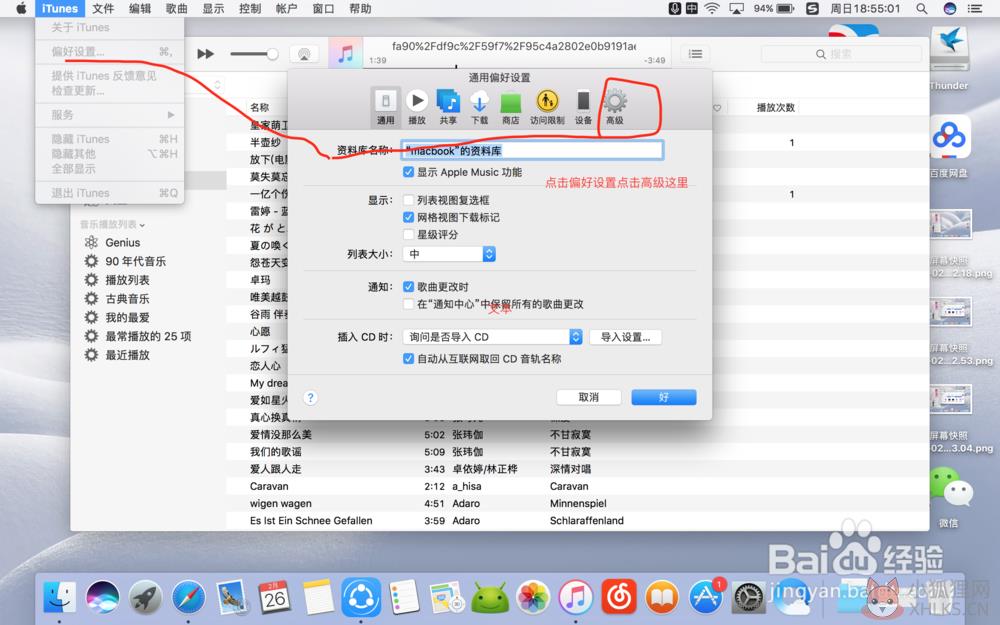Confirm with the 好 button
Image resolution: width=1000 pixels, height=625 pixels.
pyautogui.click(x=664, y=397)
